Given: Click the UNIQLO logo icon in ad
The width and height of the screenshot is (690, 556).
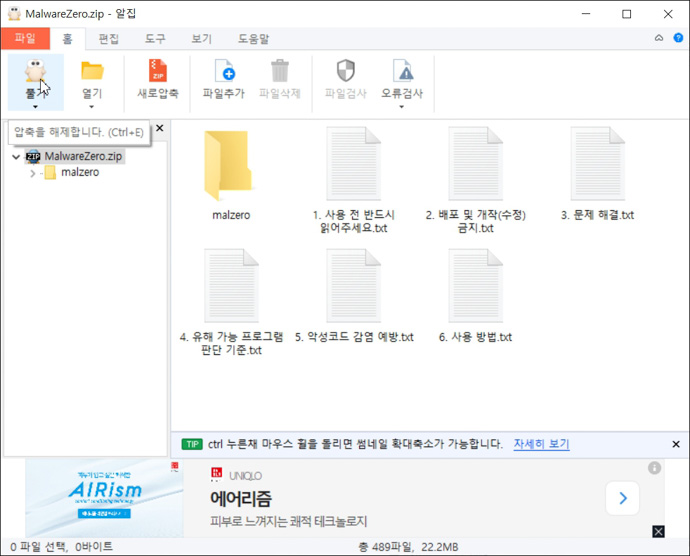Looking at the screenshot, I should (x=217, y=474).
